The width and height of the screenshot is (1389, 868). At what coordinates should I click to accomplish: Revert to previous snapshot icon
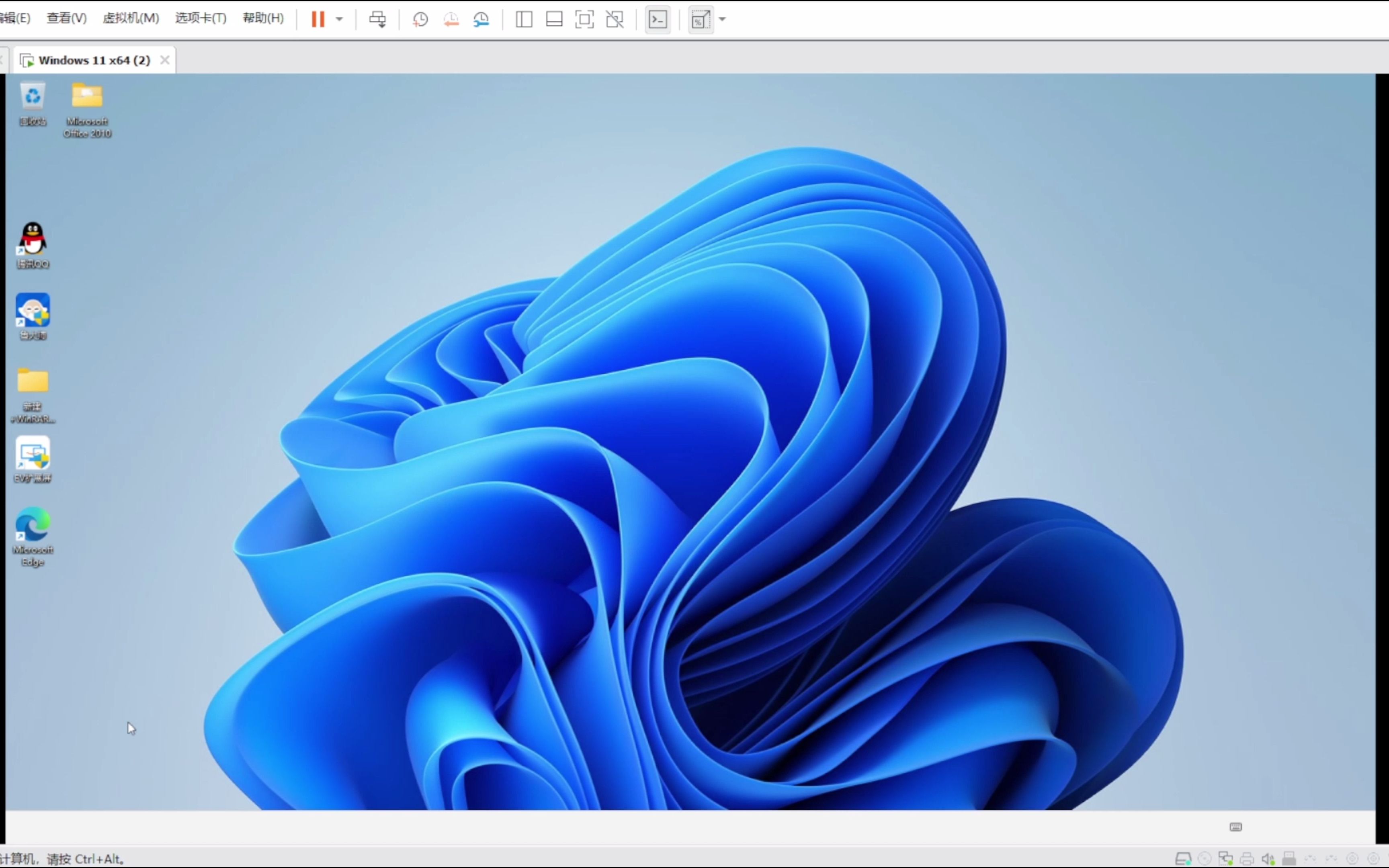coord(451,19)
